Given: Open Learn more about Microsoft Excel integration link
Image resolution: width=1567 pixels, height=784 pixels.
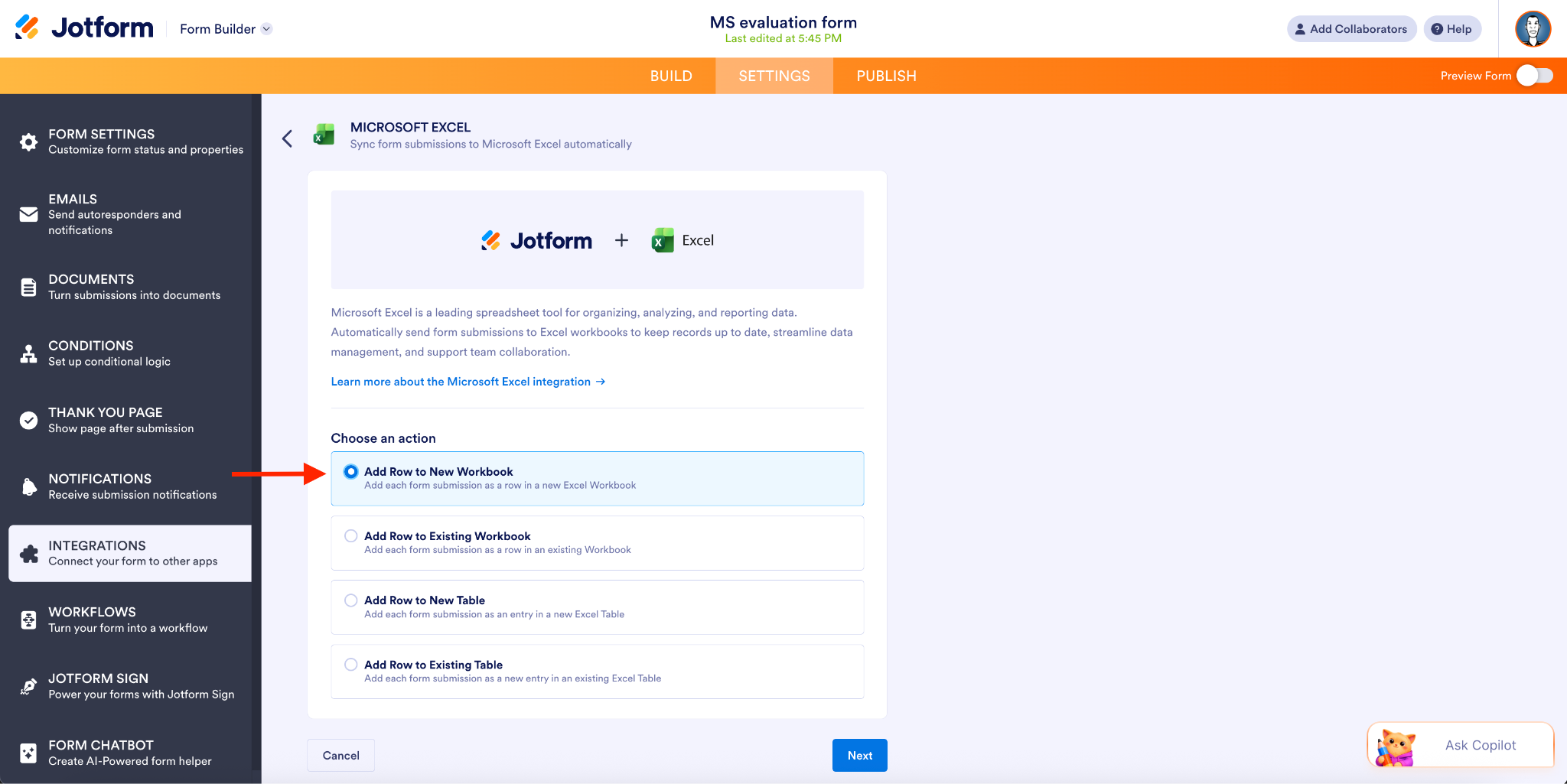Looking at the screenshot, I should pos(467,382).
